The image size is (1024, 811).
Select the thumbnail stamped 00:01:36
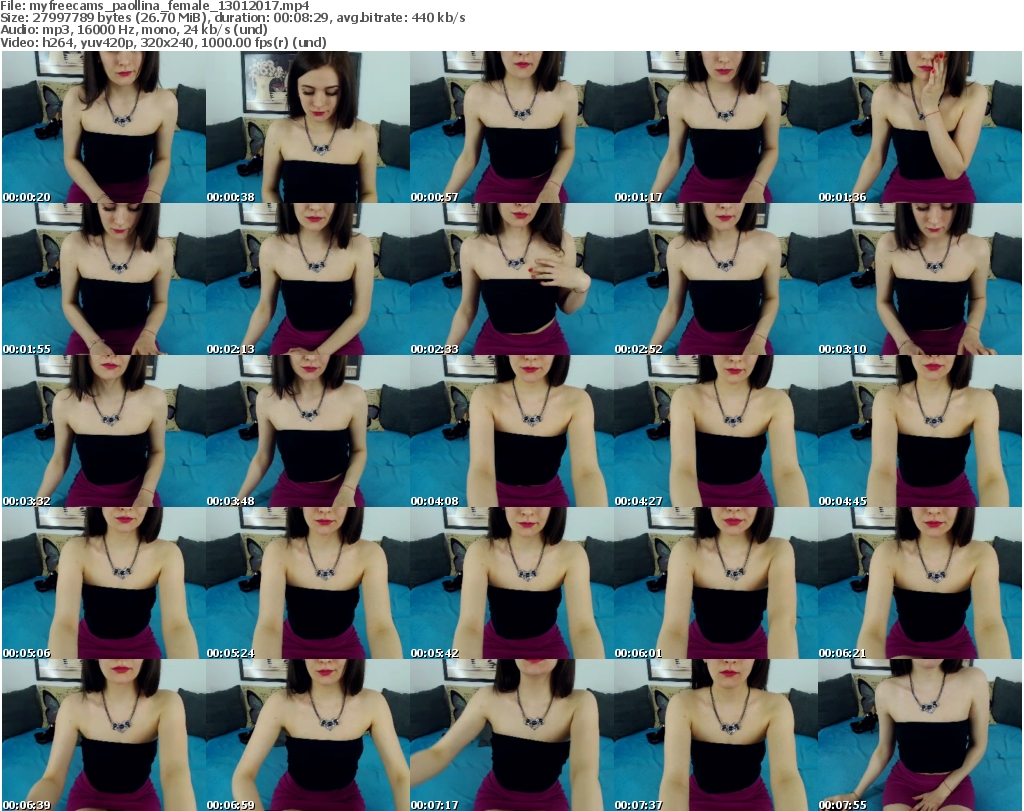tap(920, 127)
